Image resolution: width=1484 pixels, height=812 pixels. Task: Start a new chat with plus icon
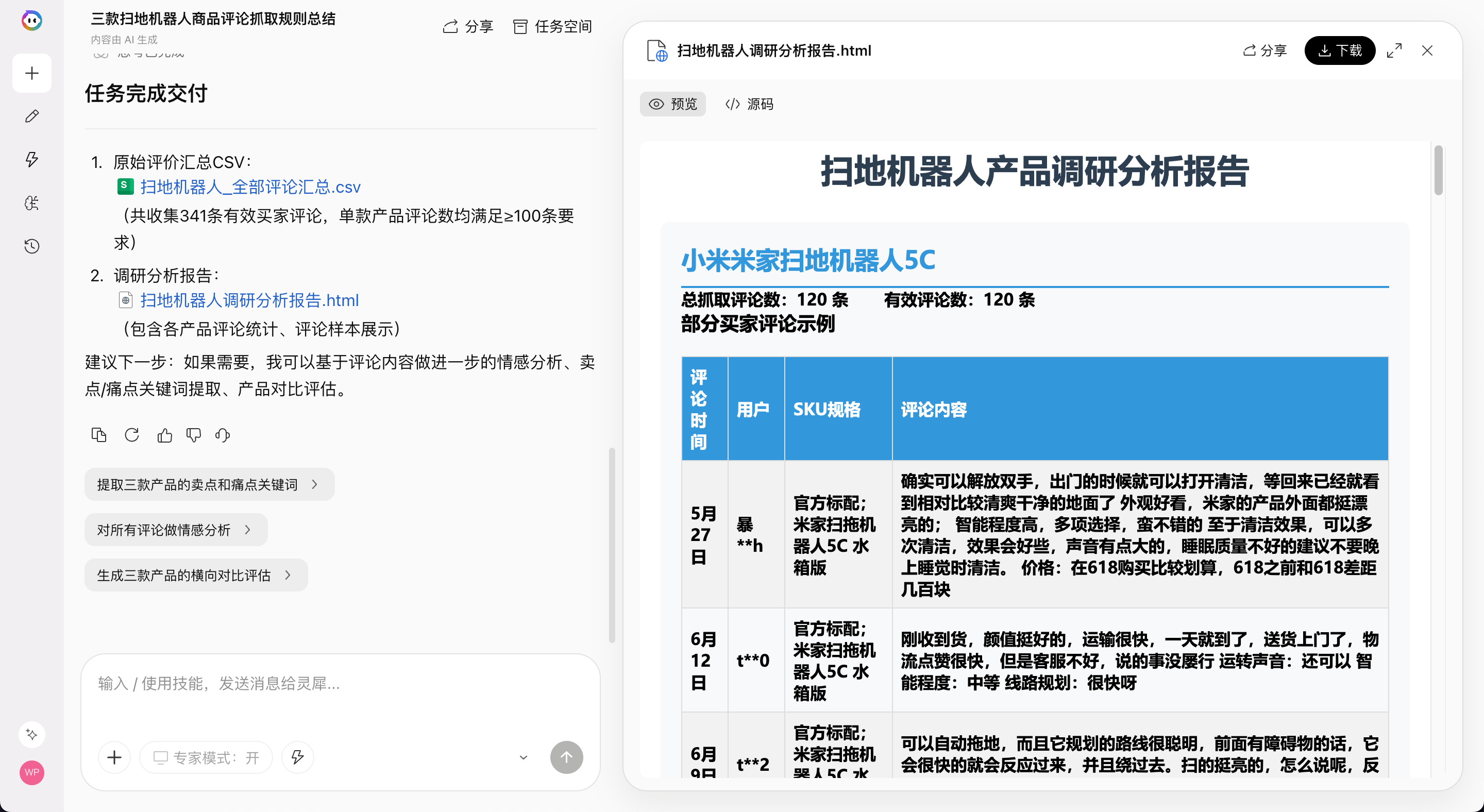pos(31,73)
